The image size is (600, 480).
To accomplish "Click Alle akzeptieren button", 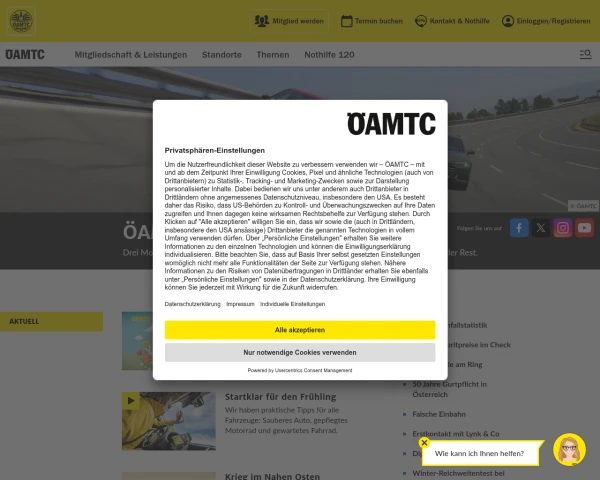I will (300, 330).
